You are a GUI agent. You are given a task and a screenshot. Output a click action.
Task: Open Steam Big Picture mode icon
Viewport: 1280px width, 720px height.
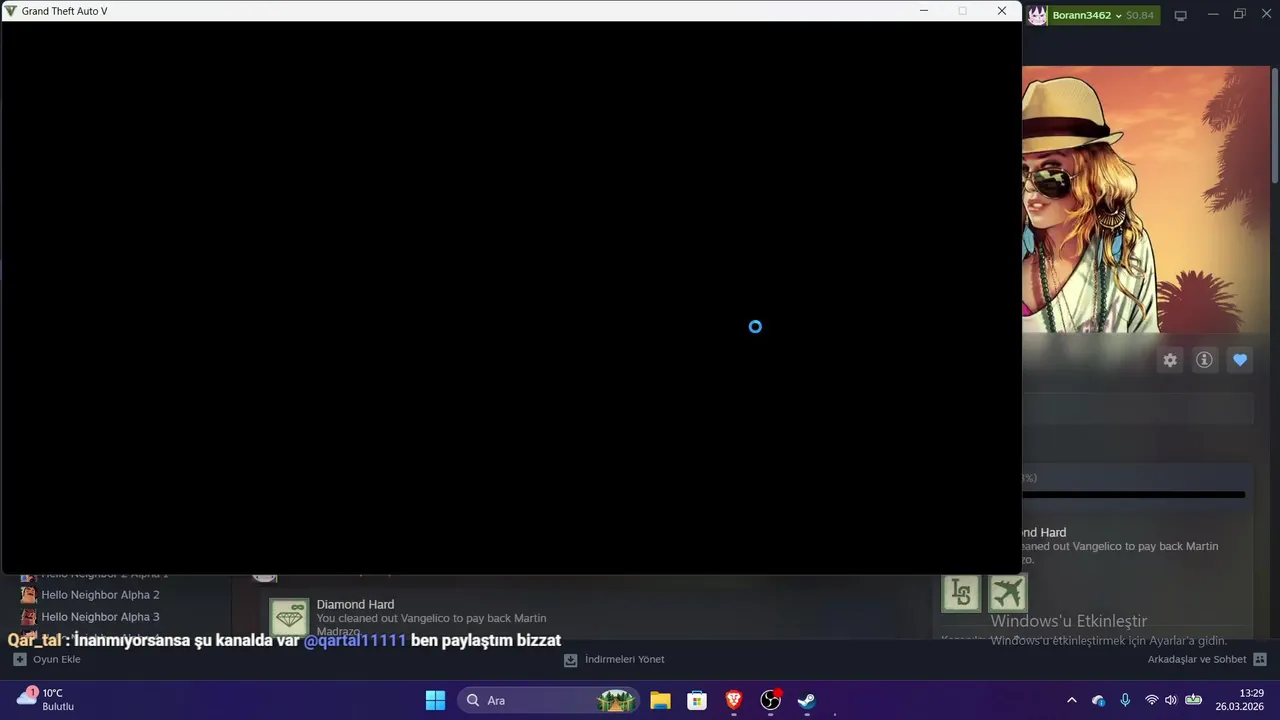tap(1180, 15)
